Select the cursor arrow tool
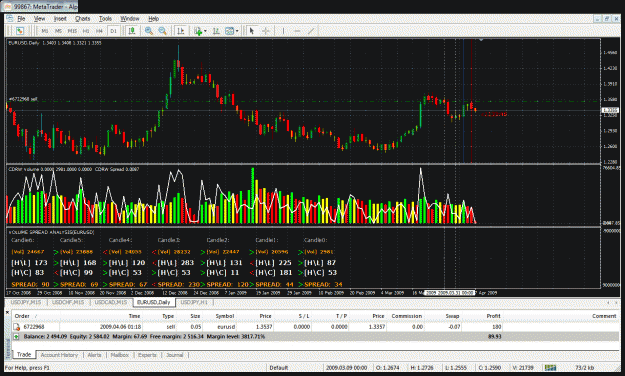This screenshot has height=376, width=625. coord(252,31)
